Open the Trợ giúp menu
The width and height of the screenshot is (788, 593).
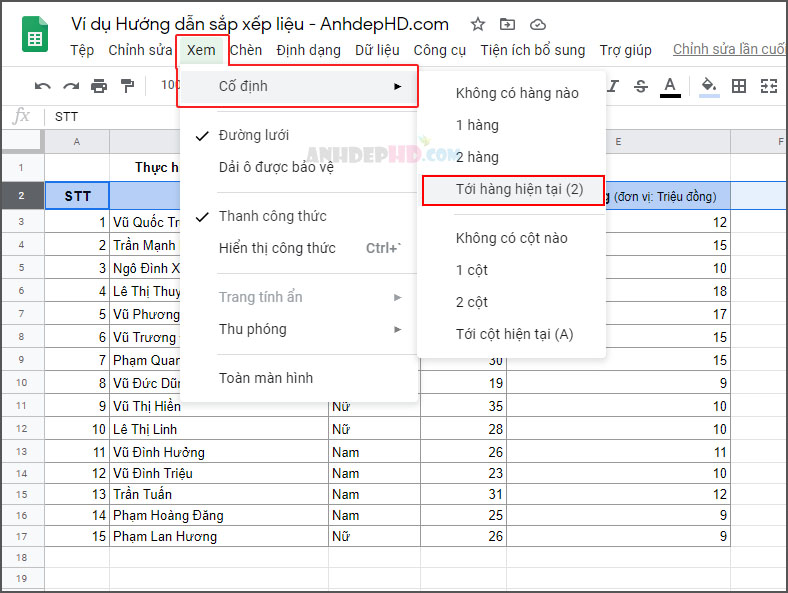[x=625, y=50]
